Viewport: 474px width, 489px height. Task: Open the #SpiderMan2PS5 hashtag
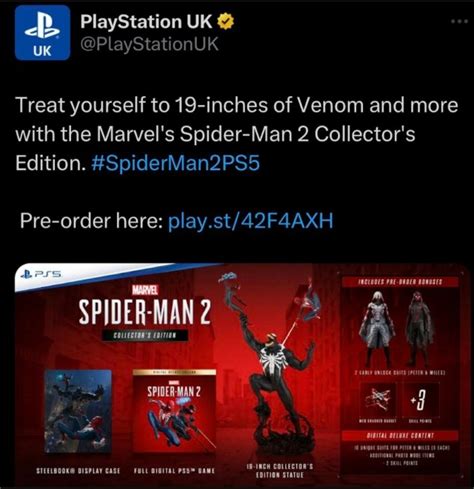[175, 163]
